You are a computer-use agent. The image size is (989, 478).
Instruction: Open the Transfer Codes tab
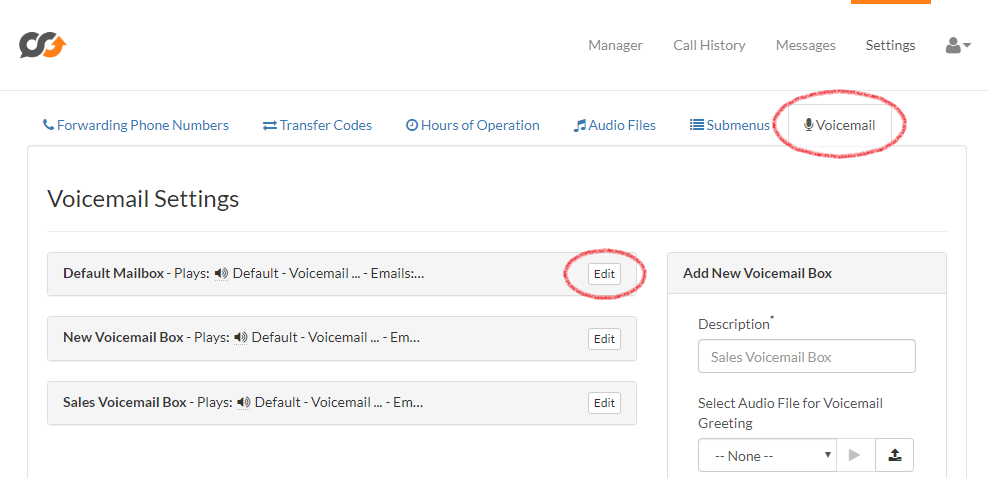click(317, 125)
